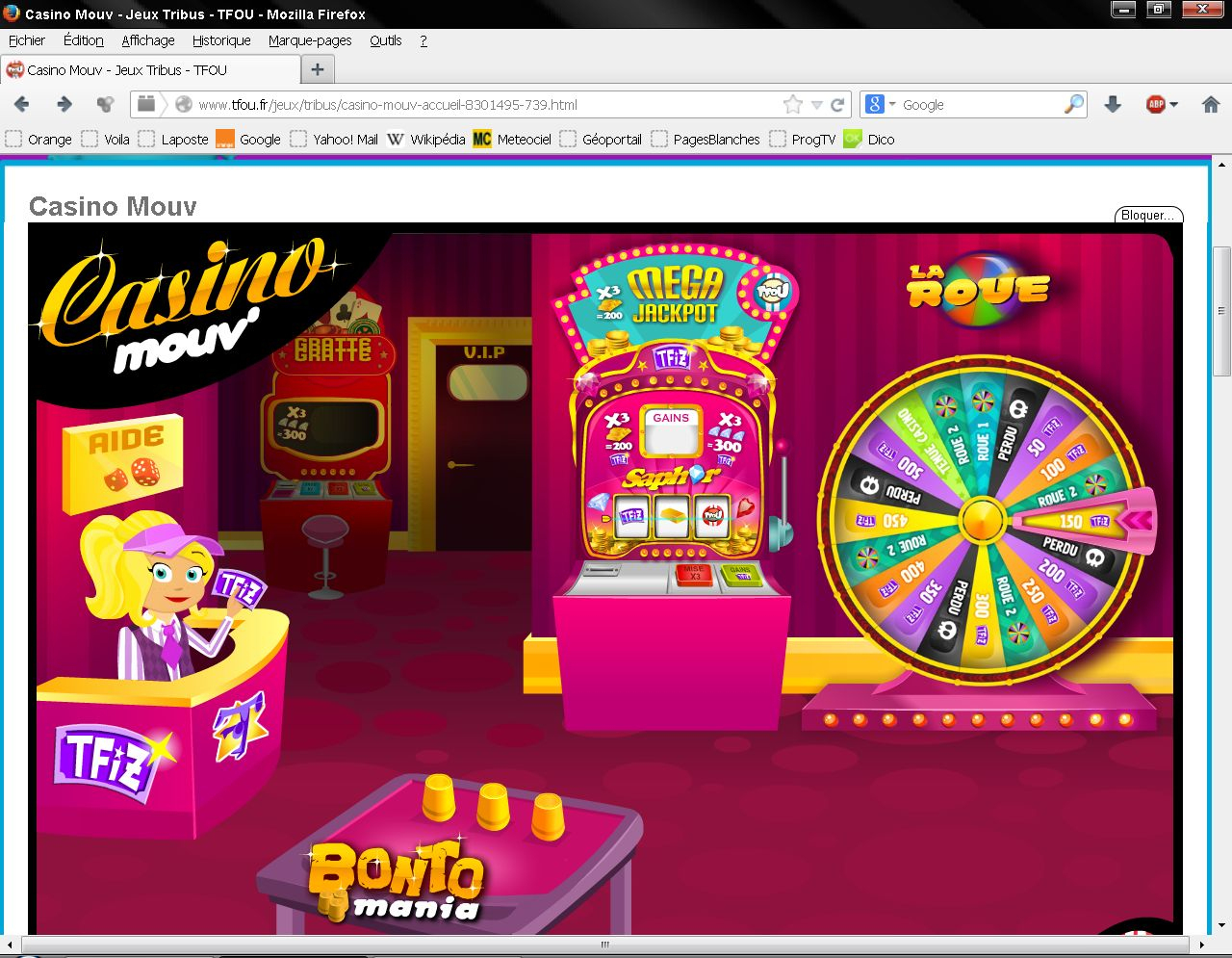Open the Historique menu
Image resolution: width=1232 pixels, height=958 pixels.
(220, 40)
